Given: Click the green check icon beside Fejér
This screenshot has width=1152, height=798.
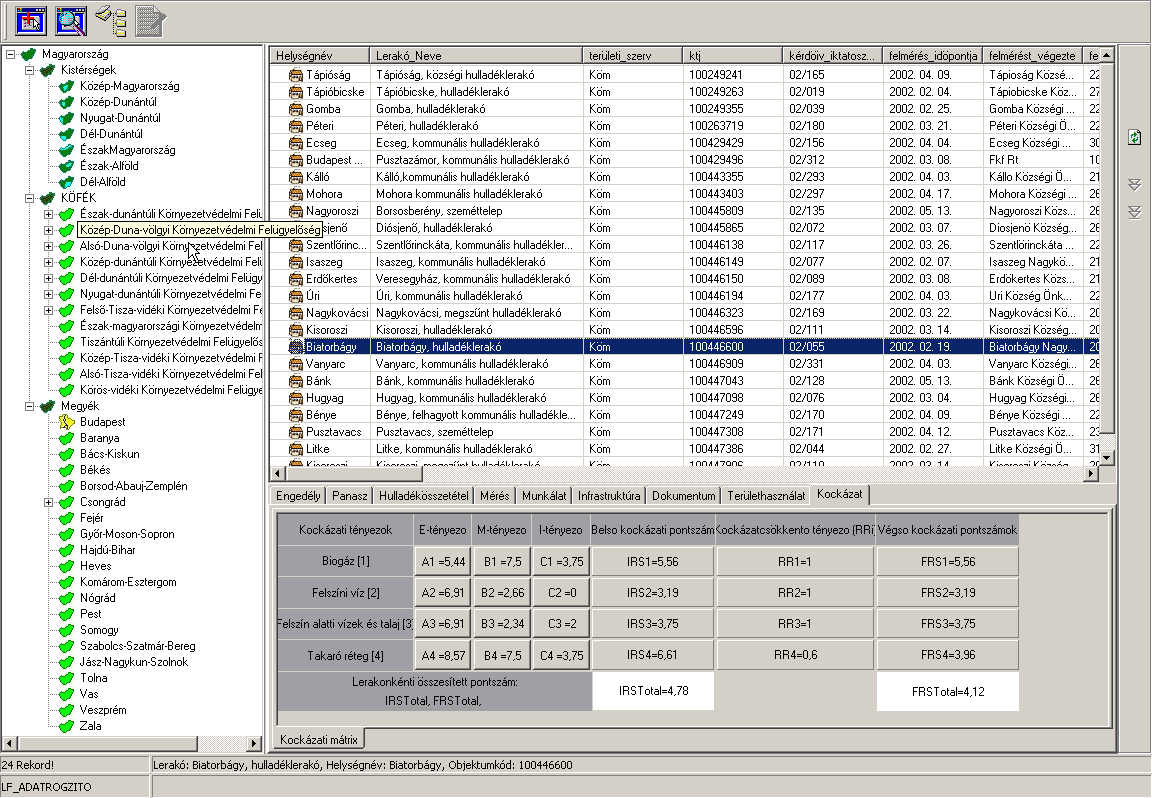Looking at the screenshot, I should point(67,518).
